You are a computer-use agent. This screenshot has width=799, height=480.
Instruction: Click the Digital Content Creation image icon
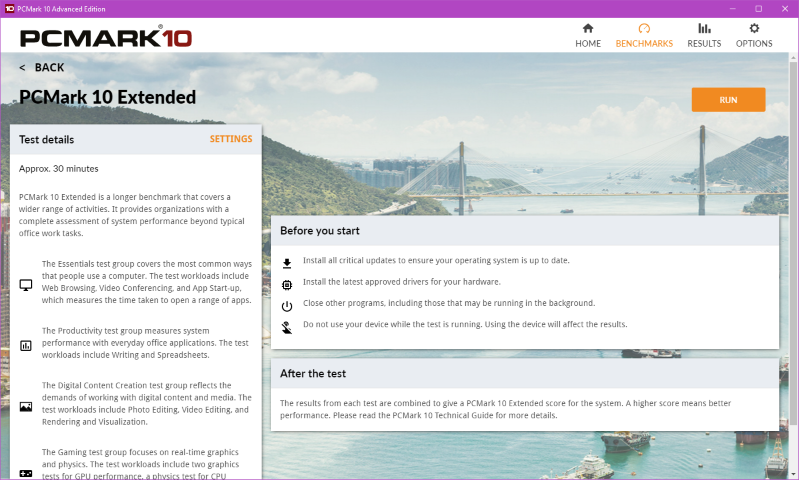click(25, 407)
